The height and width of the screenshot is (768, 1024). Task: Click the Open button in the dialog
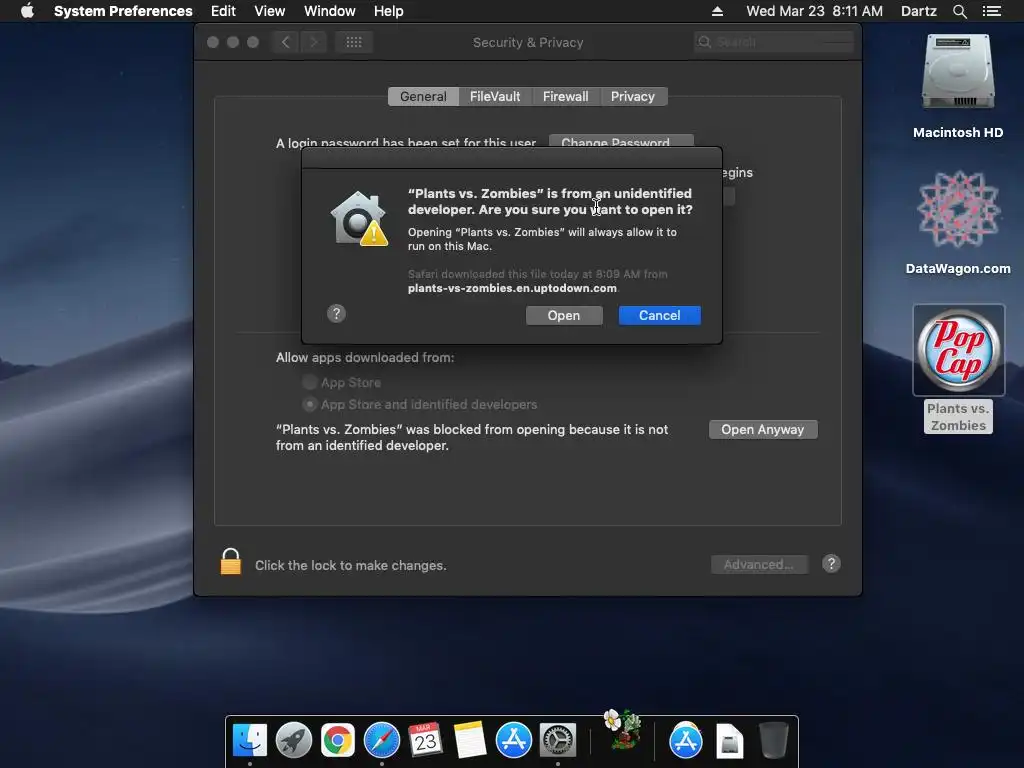click(x=564, y=315)
